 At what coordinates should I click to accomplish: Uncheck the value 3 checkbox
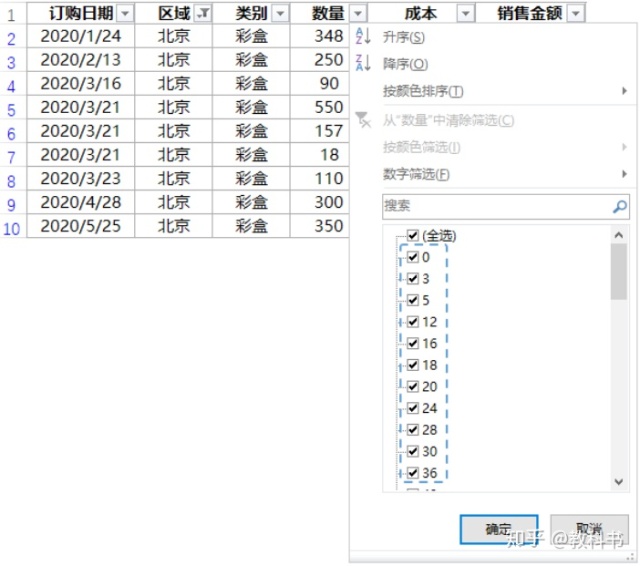pyautogui.click(x=413, y=279)
